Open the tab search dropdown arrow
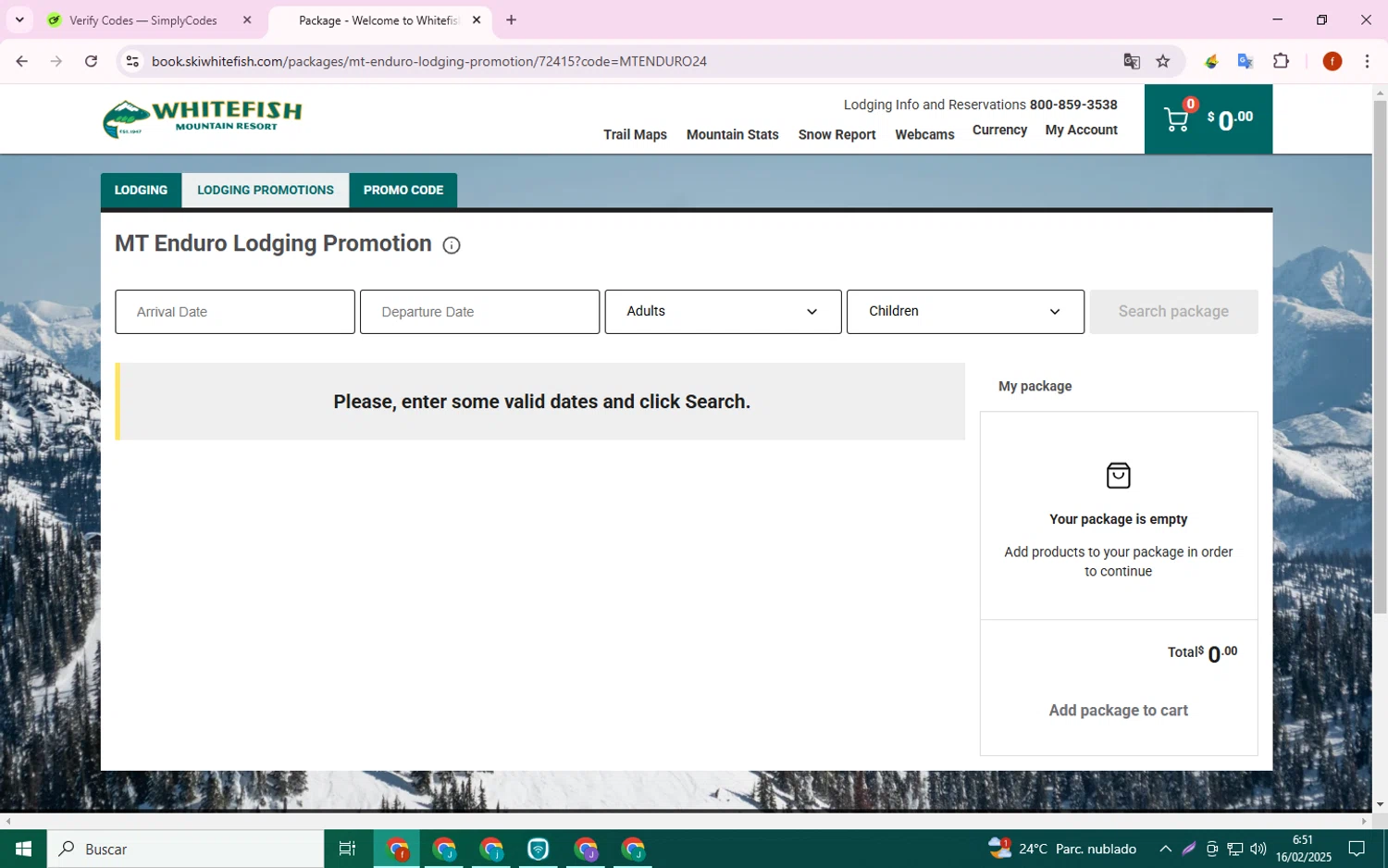1388x868 pixels. click(x=19, y=19)
